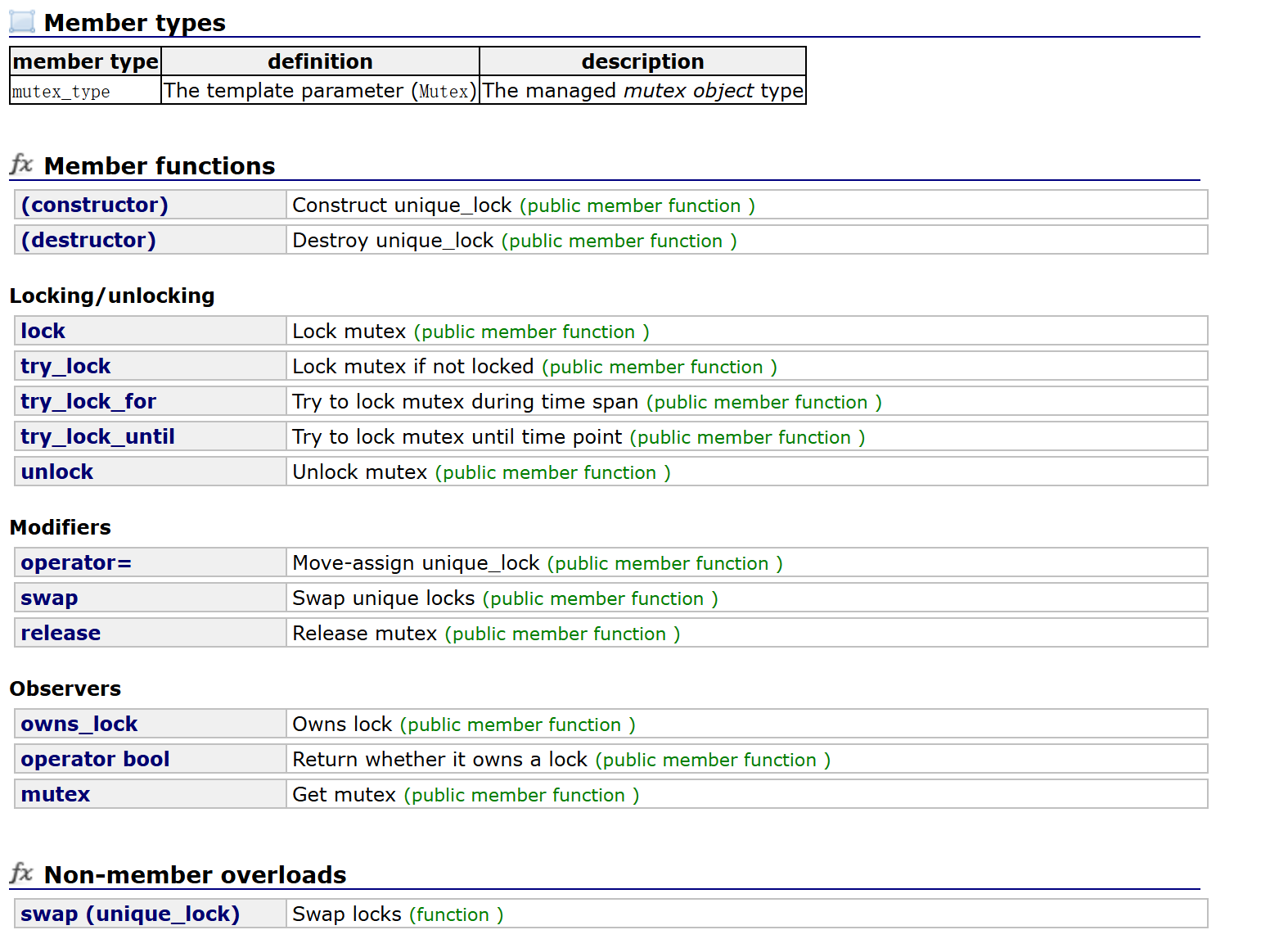Click 'Get mutex' description text

pyautogui.click(x=344, y=794)
